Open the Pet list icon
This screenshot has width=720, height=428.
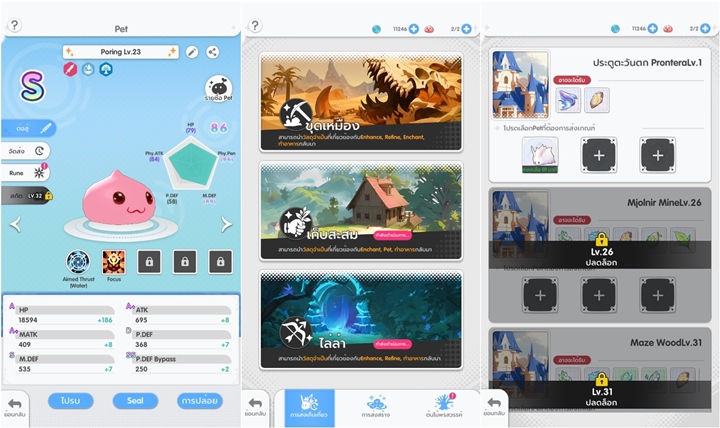point(219,88)
